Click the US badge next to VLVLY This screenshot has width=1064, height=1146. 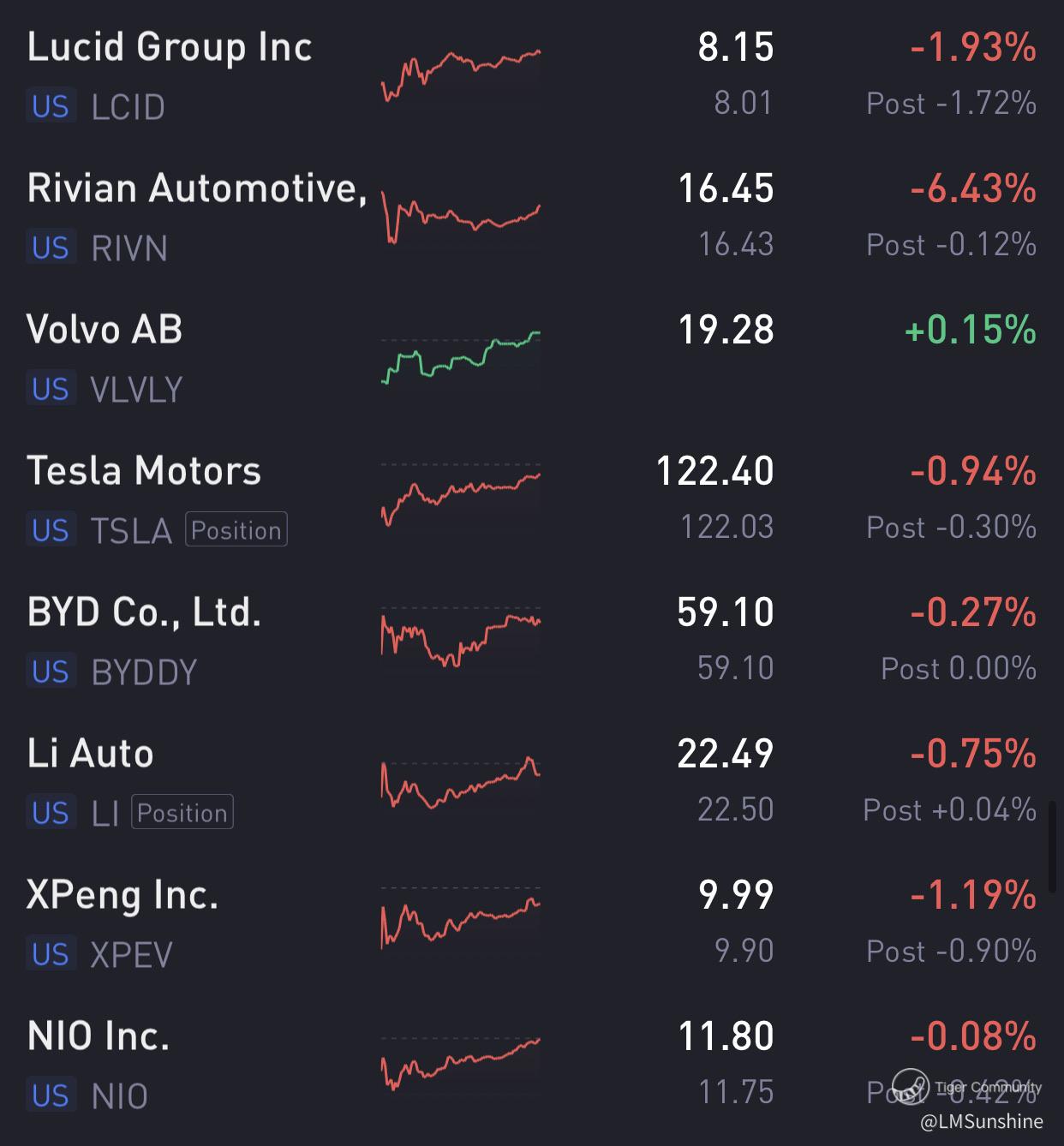51,390
